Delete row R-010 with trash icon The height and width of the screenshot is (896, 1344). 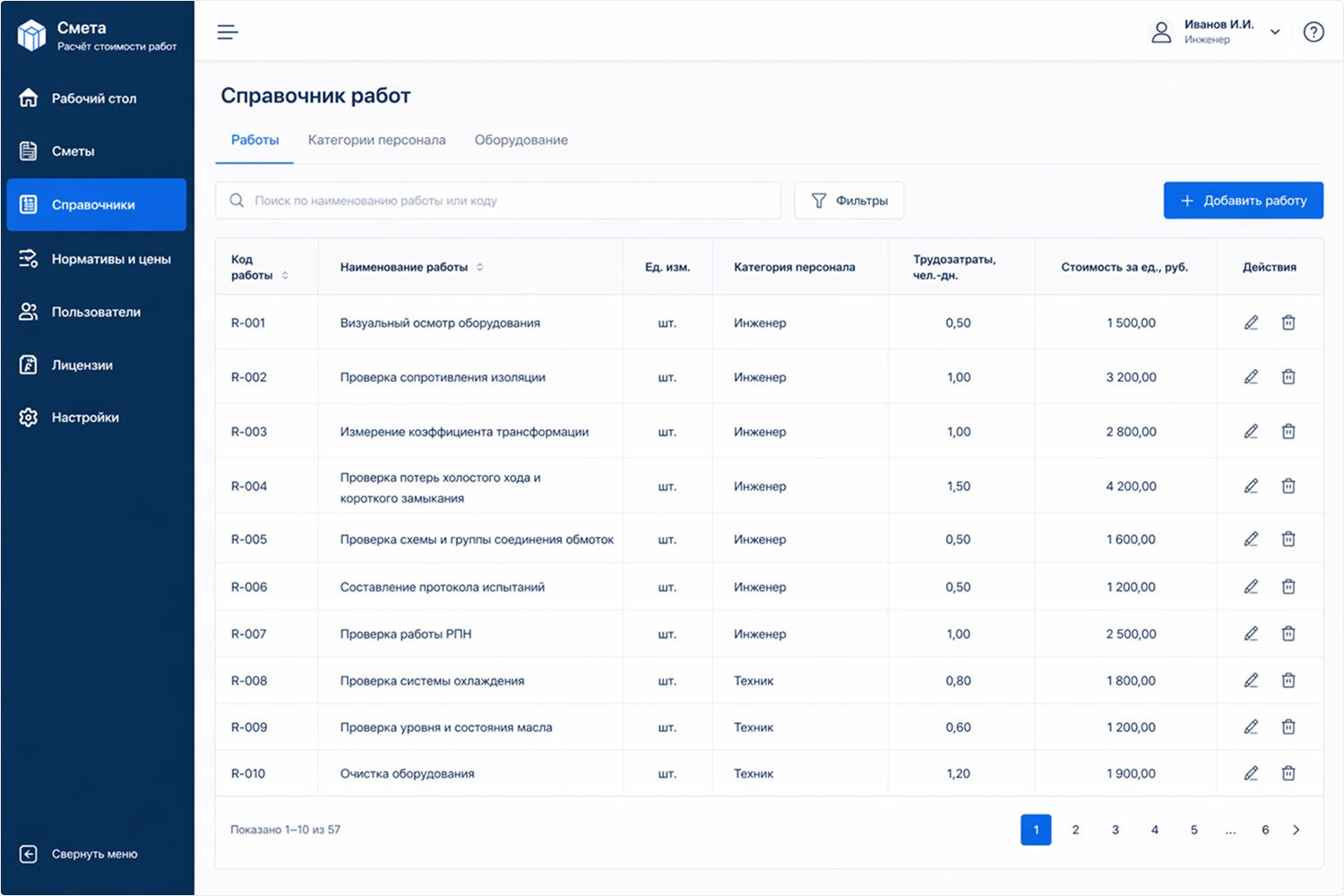click(1288, 773)
